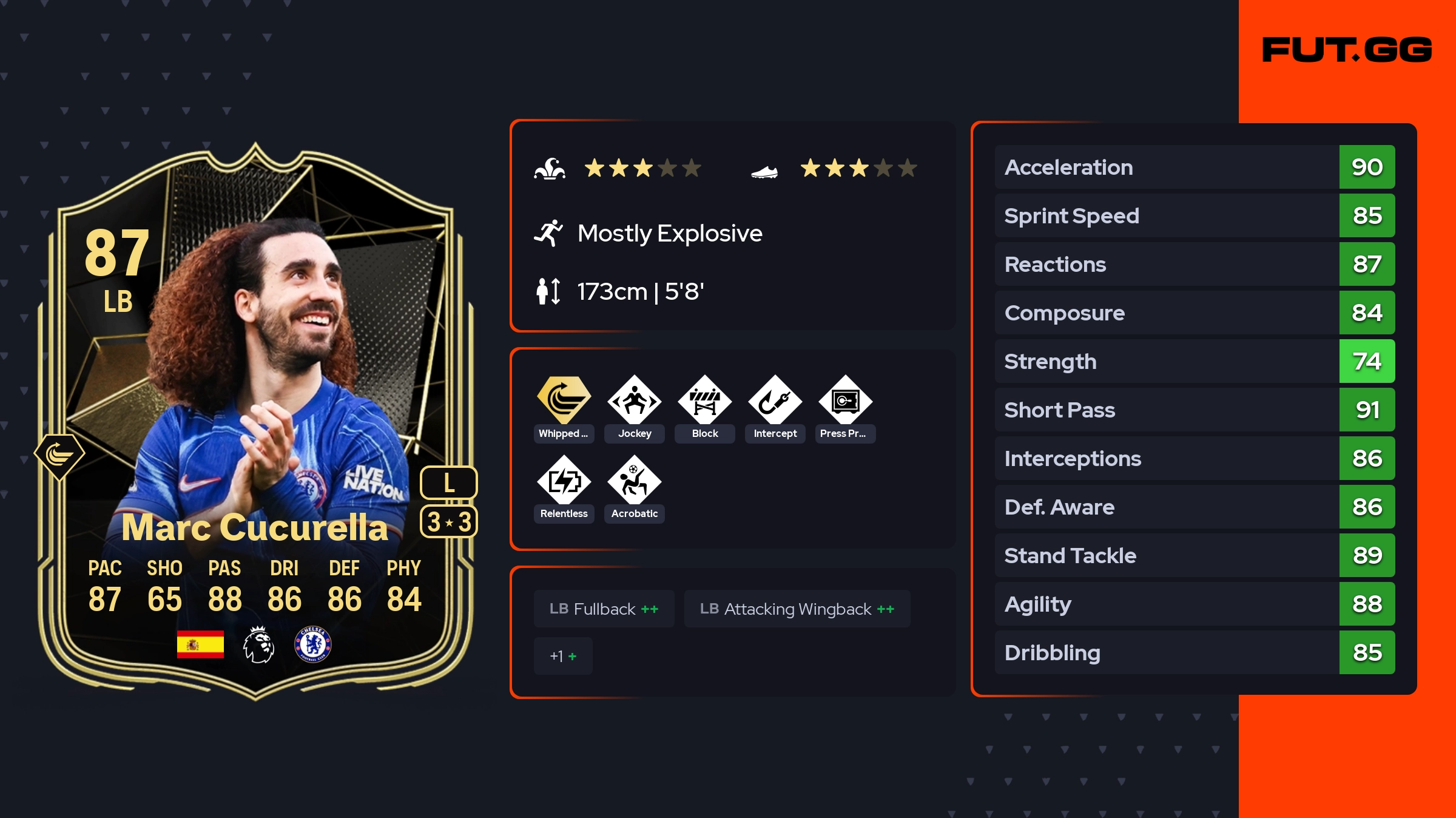Click the Spain flag on the card
Image resolution: width=1456 pixels, height=818 pixels.
coord(200,644)
